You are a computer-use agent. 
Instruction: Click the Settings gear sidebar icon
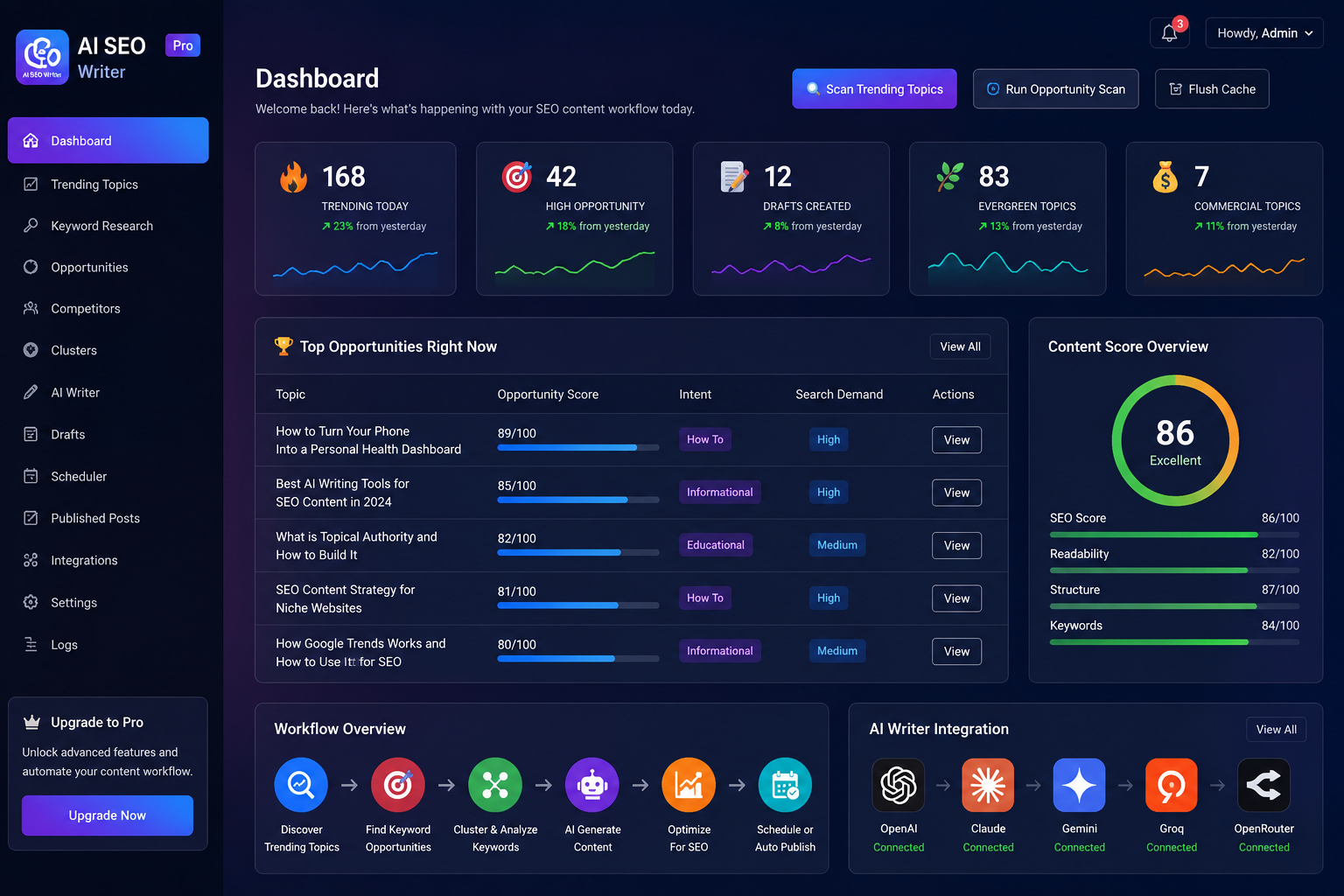click(x=31, y=602)
